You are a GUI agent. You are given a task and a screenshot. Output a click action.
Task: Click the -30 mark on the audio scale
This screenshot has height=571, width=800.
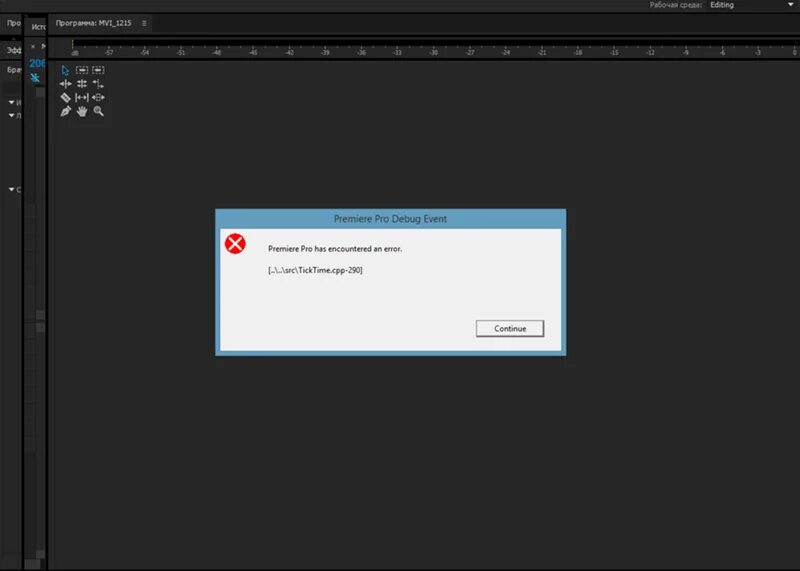[433, 52]
